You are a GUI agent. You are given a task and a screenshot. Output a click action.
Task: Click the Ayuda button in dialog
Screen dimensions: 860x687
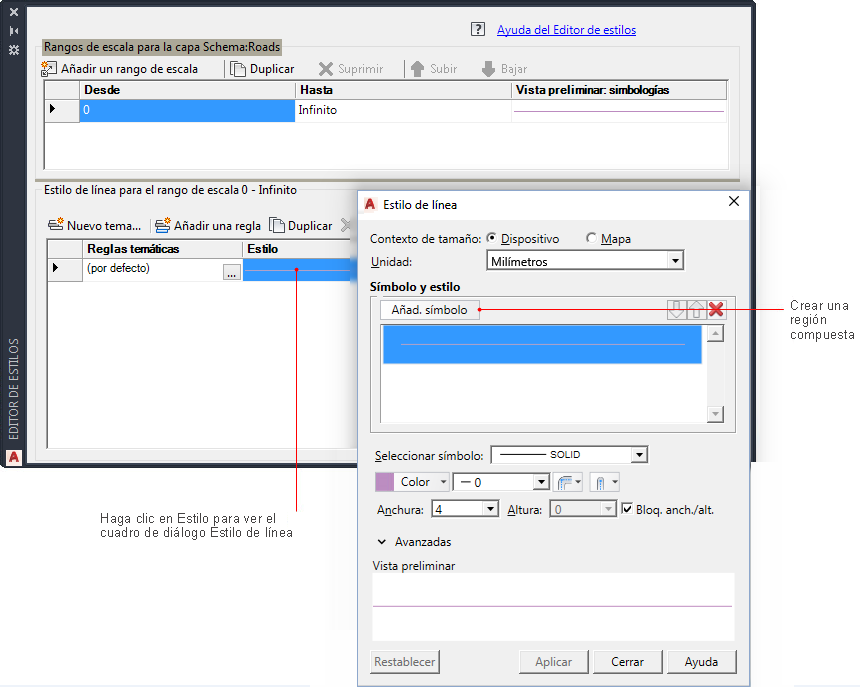[701, 662]
